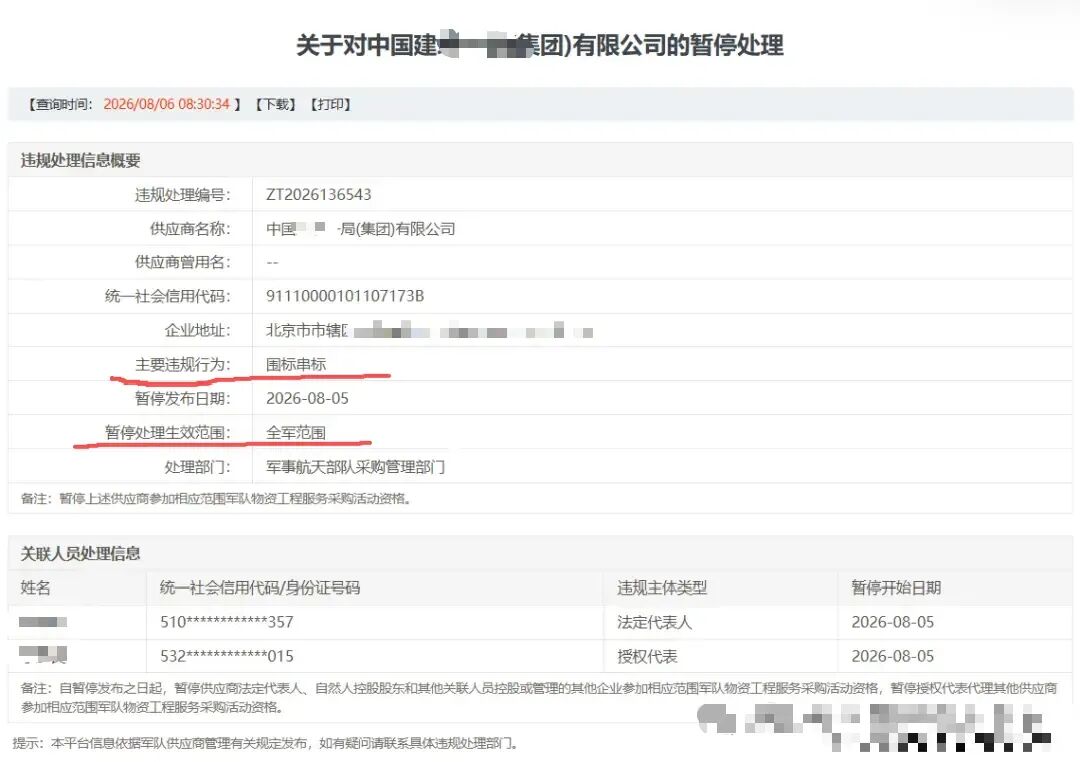Screen dimensions: 1080x762
Task: Click the 违规处理编号 label
Action: click(x=183, y=194)
